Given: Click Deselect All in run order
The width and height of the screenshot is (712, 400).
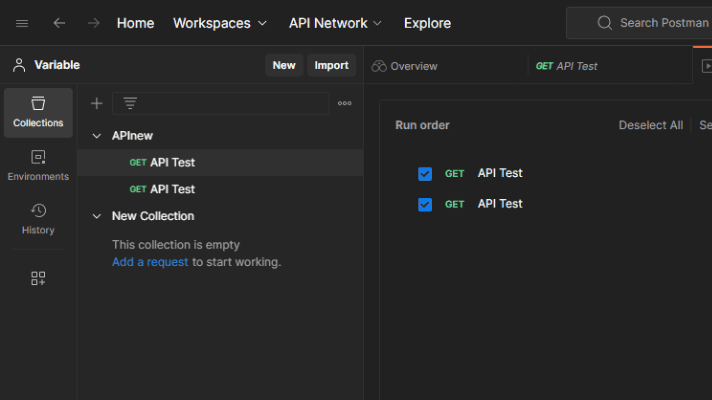Looking at the screenshot, I should [x=651, y=125].
